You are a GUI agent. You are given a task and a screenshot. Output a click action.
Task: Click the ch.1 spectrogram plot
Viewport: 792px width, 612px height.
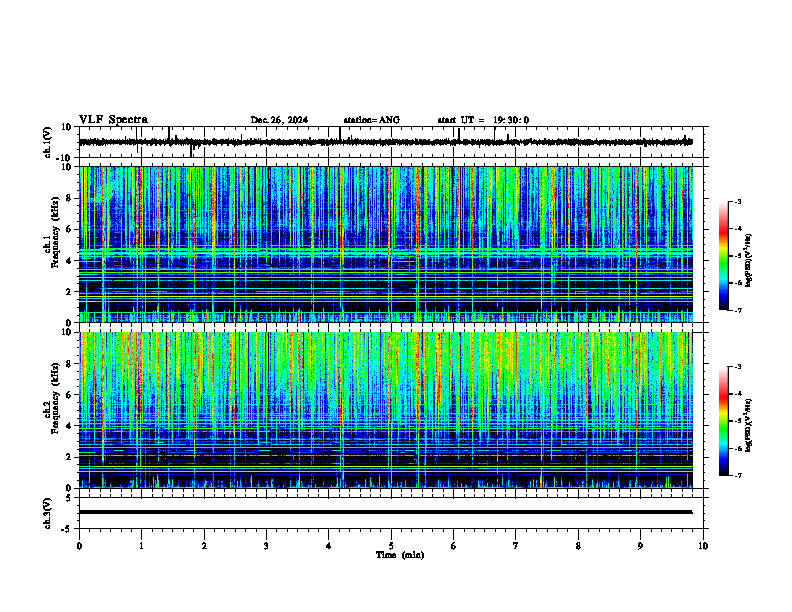386,244
